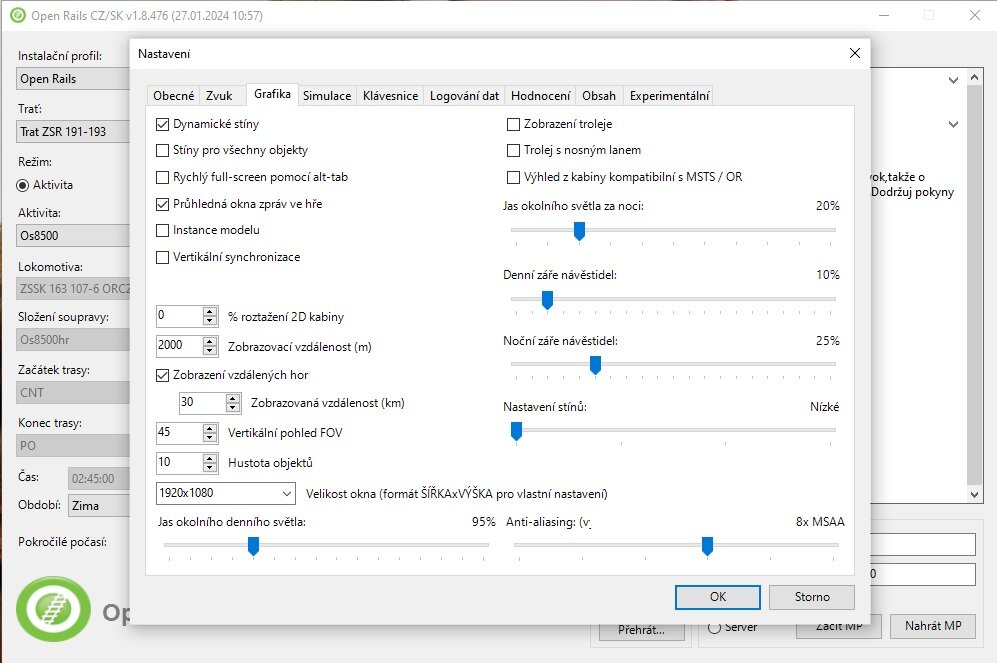Enable Rychlý full-screen pomocí alt-tab
997x663 pixels.
(x=162, y=177)
